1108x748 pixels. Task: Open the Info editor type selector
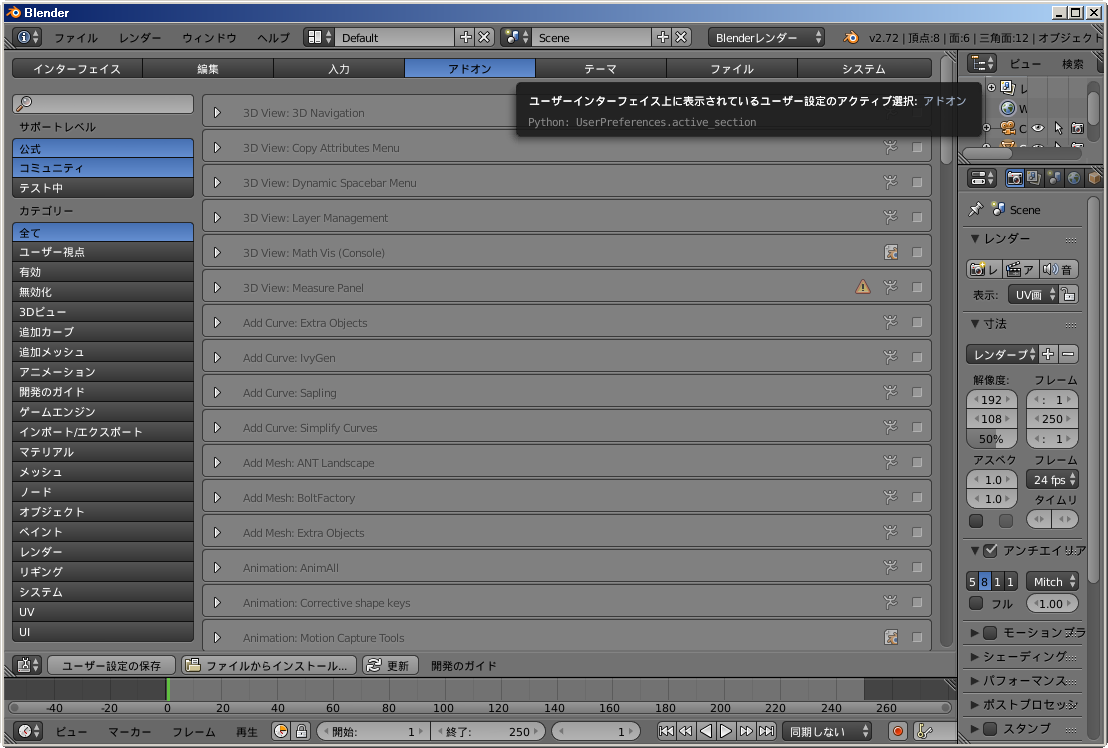(x=28, y=37)
